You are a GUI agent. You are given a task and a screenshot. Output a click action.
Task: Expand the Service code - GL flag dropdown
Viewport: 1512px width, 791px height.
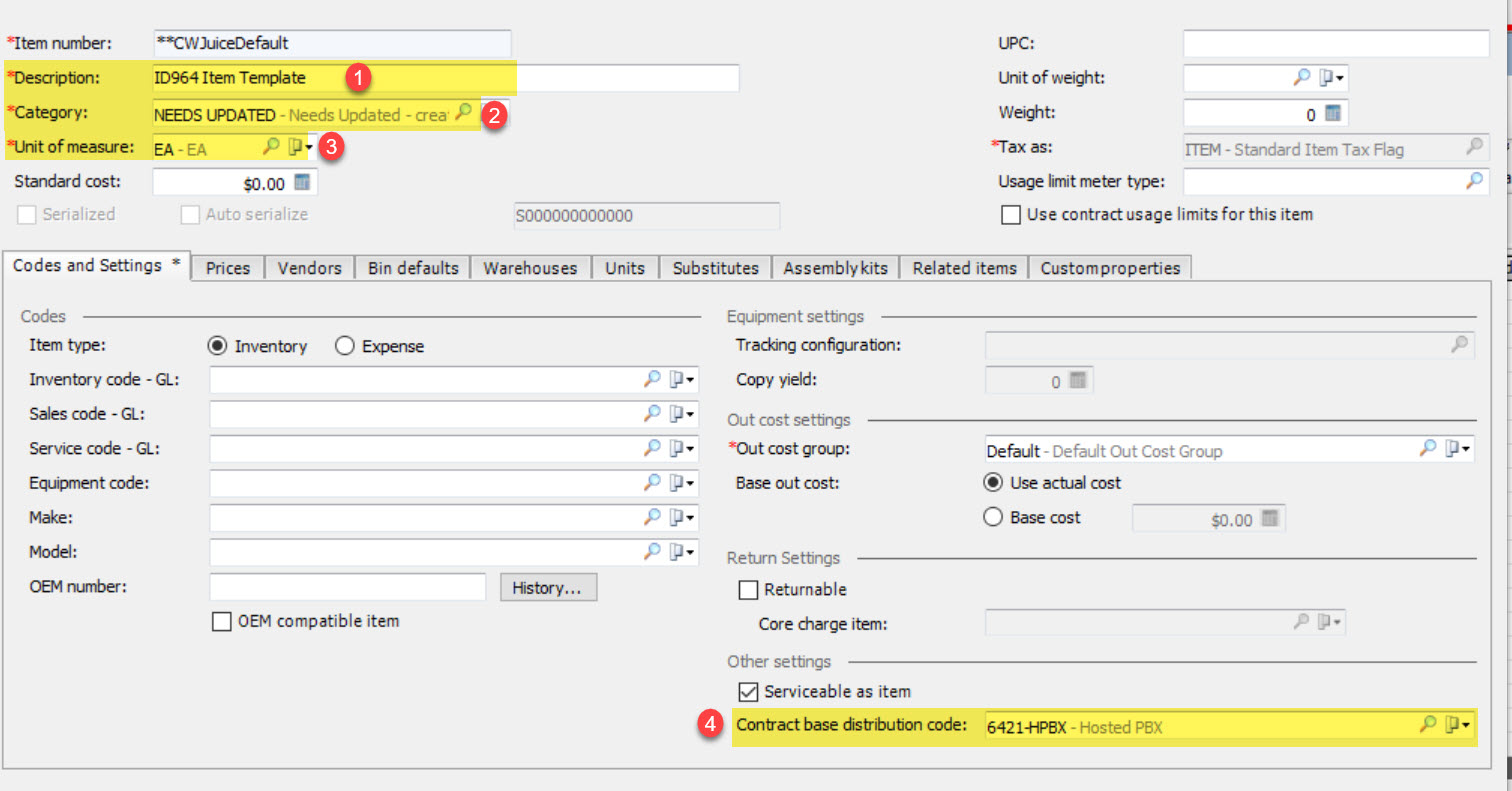(682, 448)
